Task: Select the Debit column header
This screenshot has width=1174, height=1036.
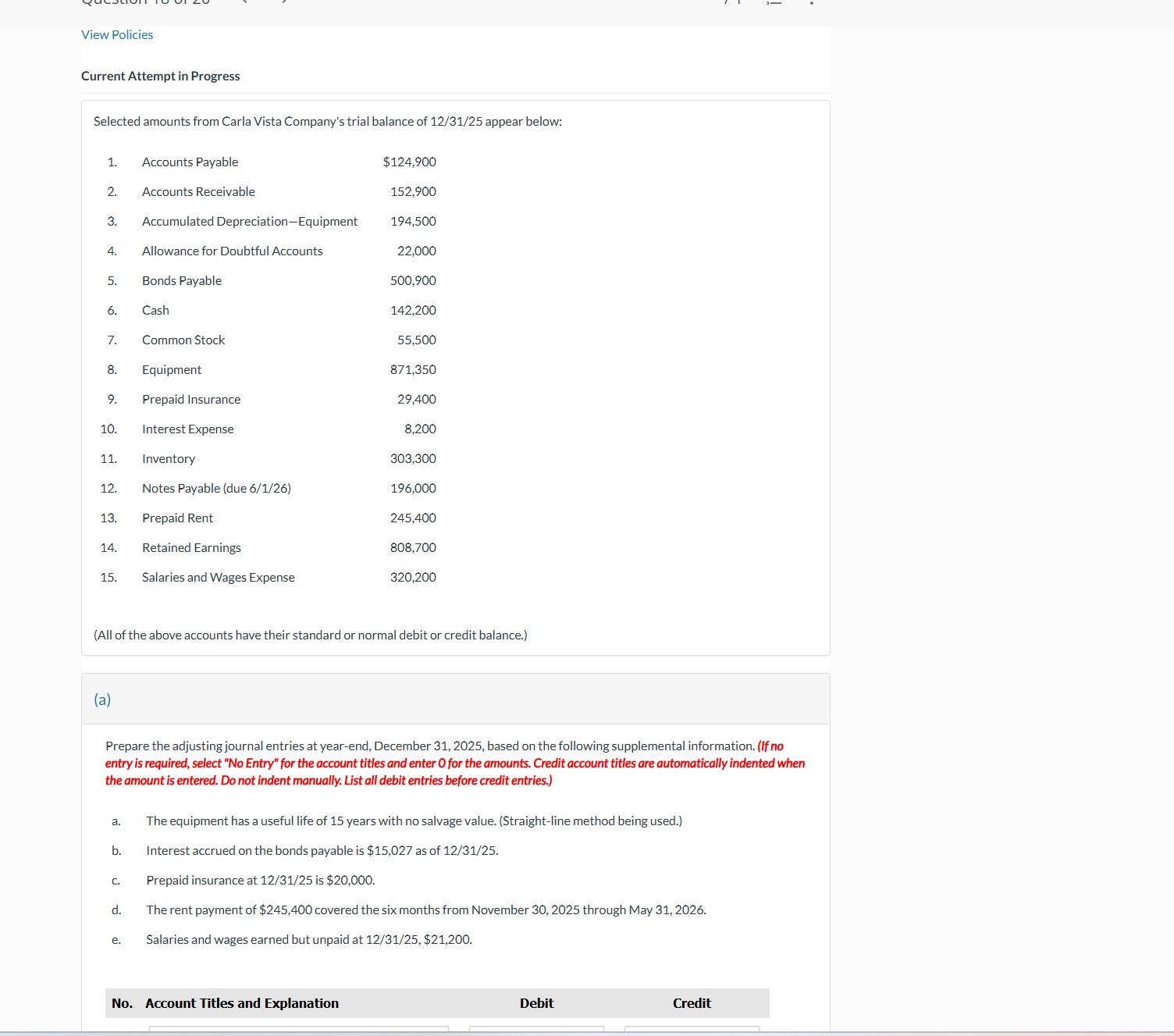Action: [535, 1003]
